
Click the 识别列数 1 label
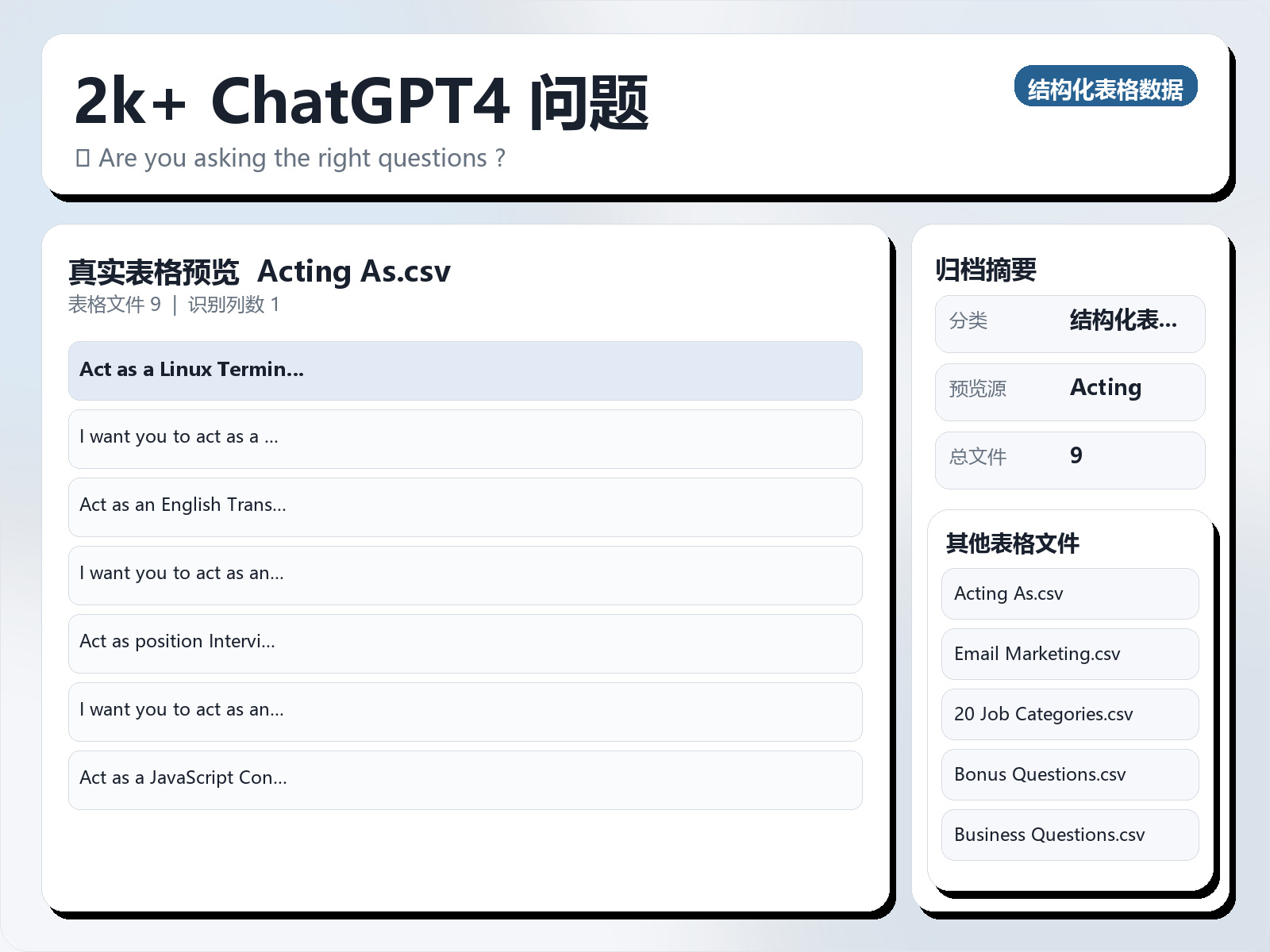click(x=234, y=304)
